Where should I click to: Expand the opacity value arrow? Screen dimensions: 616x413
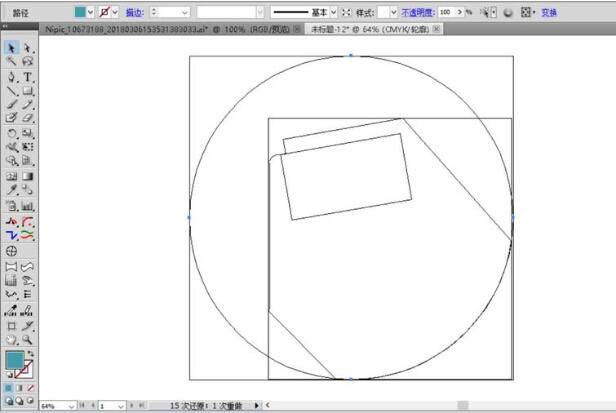pyautogui.click(x=459, y=12)
